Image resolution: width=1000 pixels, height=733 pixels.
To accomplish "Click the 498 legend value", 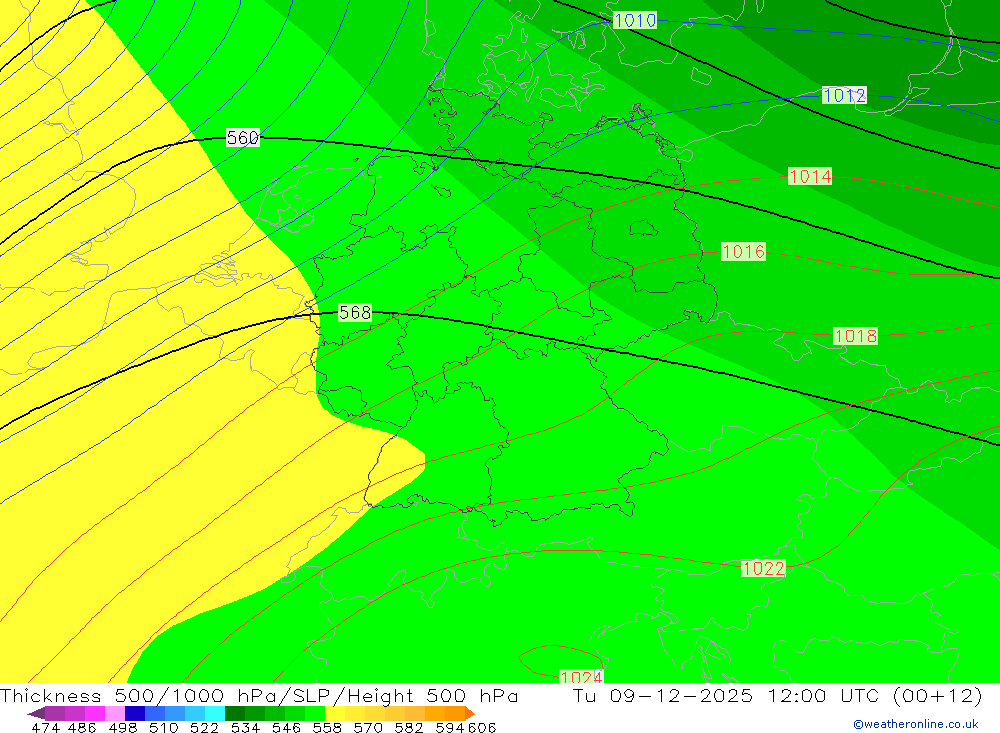I will click(x=122, y=727).
